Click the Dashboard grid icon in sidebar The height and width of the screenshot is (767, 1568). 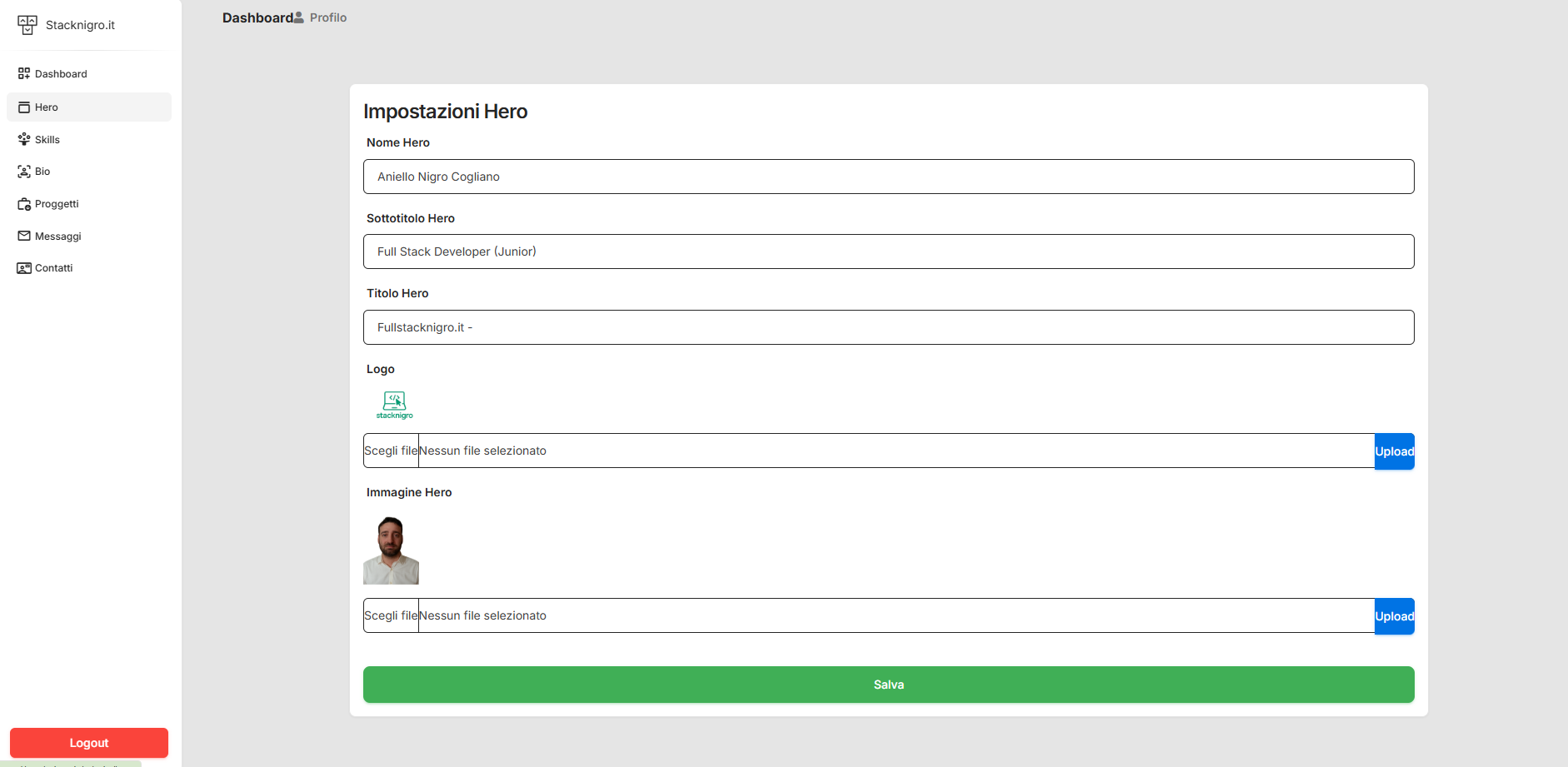click(24, 73)
